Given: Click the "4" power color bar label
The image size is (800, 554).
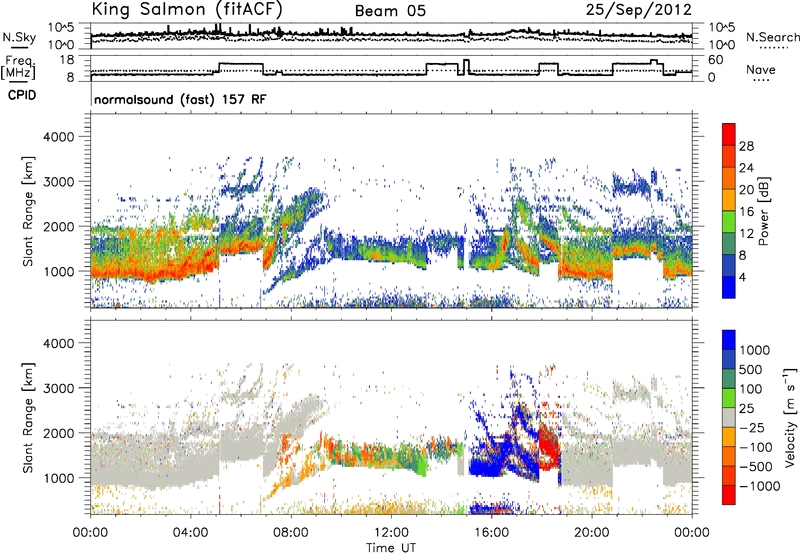Looking at the screenshot, I should (x=742, y=277).
